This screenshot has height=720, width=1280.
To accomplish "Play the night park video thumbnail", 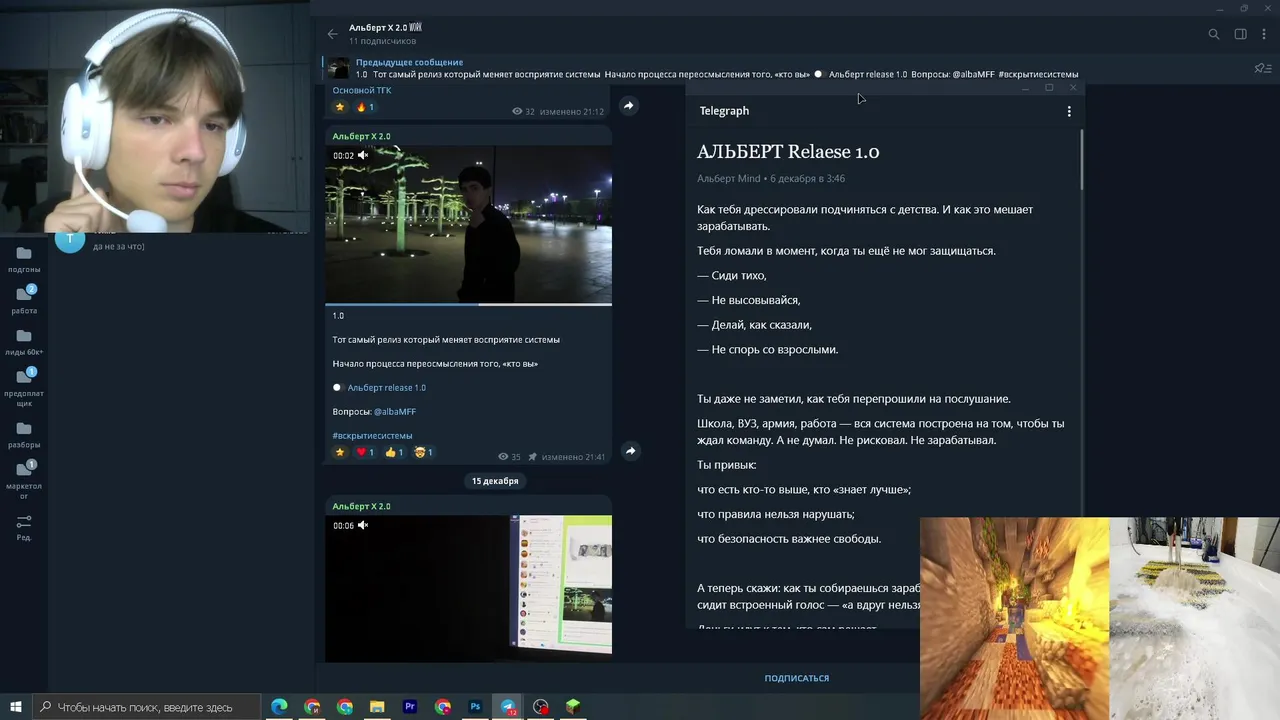I will pyautogui.click(x=468, y=224).
